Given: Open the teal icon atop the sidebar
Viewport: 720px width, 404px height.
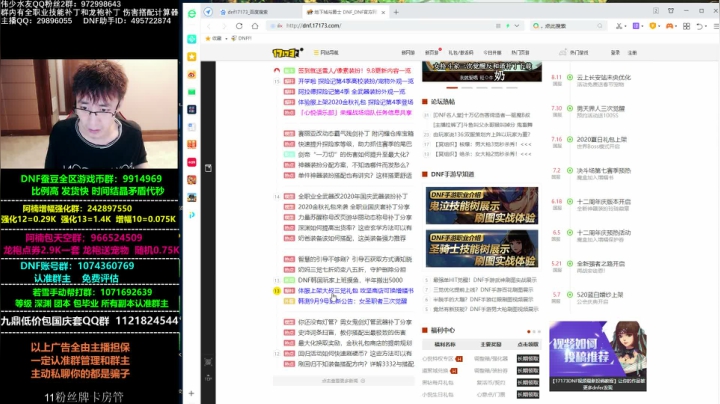Looking at the screenshot, I should point(192,39).
